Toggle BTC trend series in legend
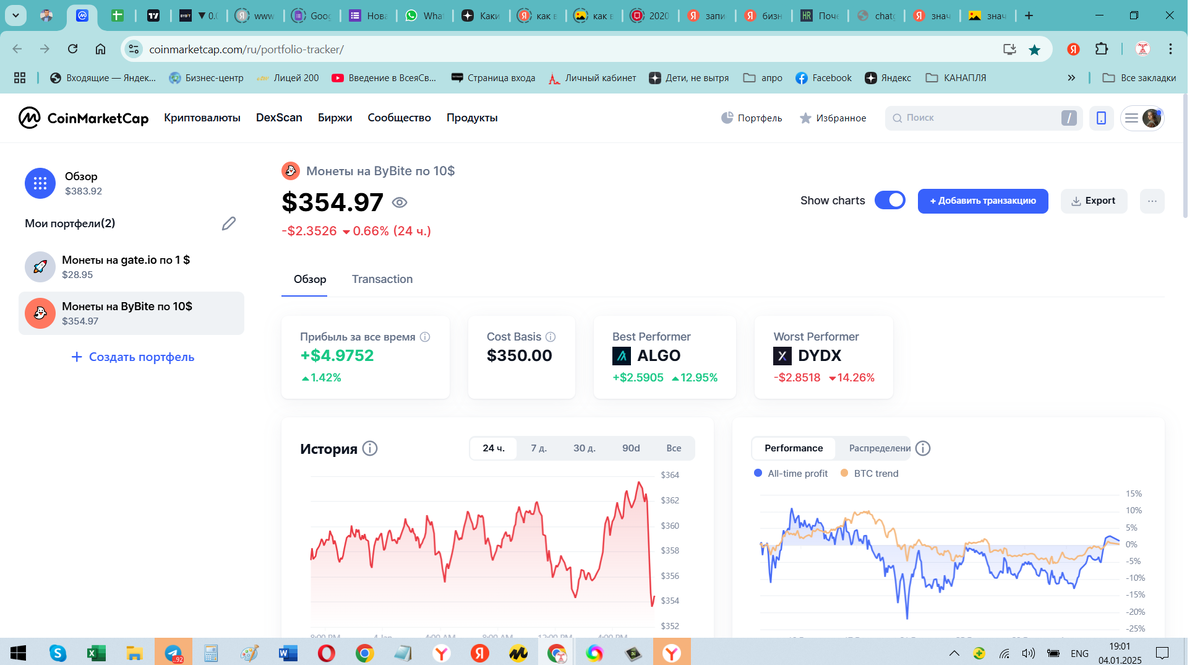The width and height of the screenshot is (1200, 665). pos(869,473)
